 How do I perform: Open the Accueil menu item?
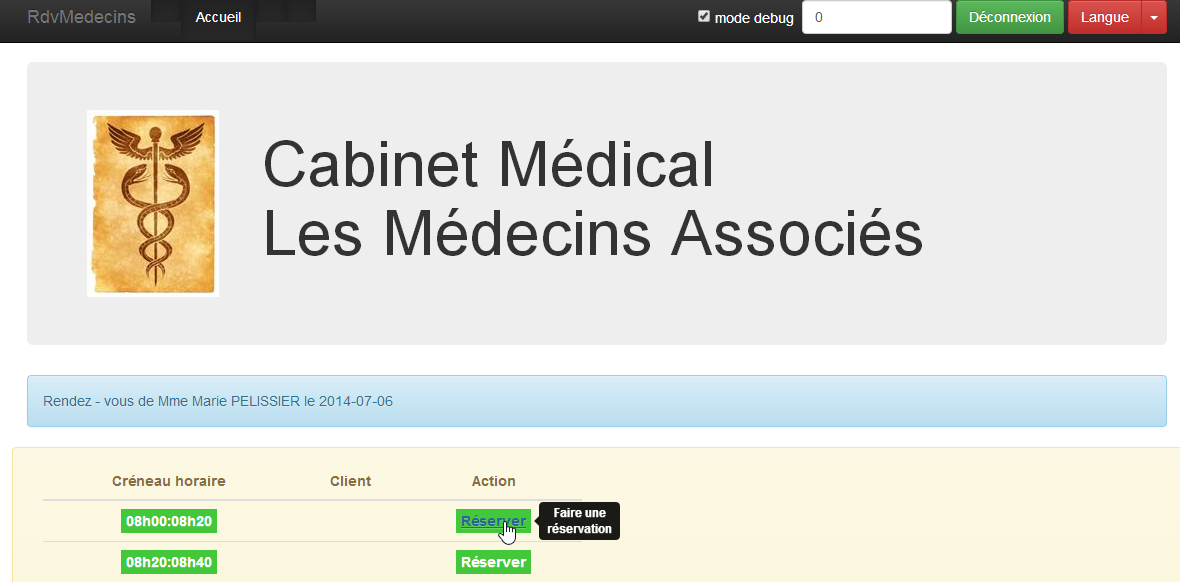click(x=218, y=17)
